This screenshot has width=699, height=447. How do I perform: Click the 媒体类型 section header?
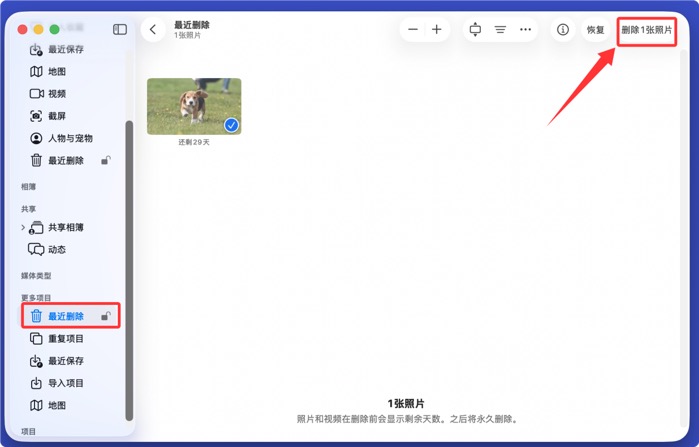coord(36,276)
